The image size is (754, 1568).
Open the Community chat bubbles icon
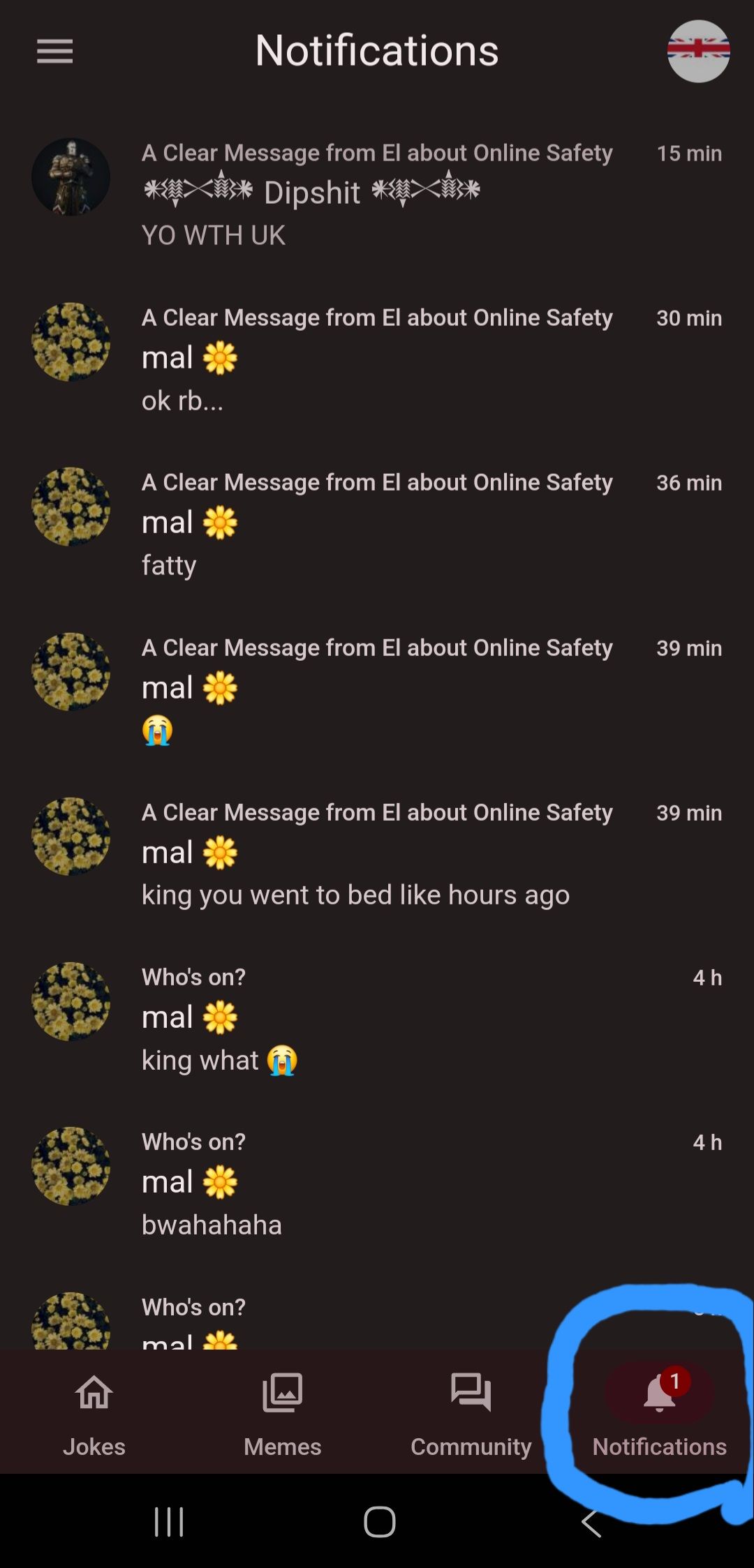click(x=471, y=1393)
